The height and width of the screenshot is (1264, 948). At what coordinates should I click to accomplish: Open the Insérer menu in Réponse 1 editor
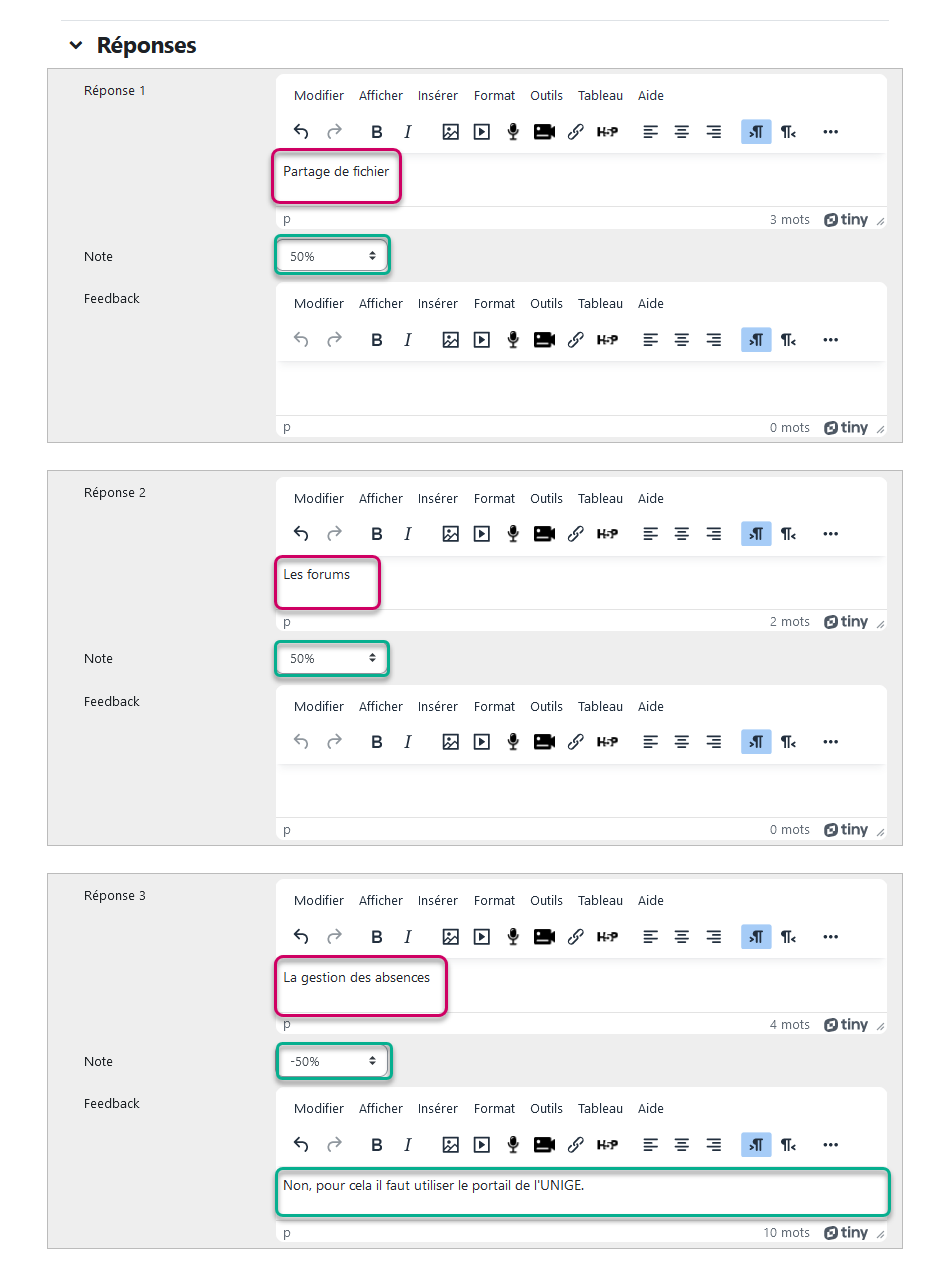[438, 96]
